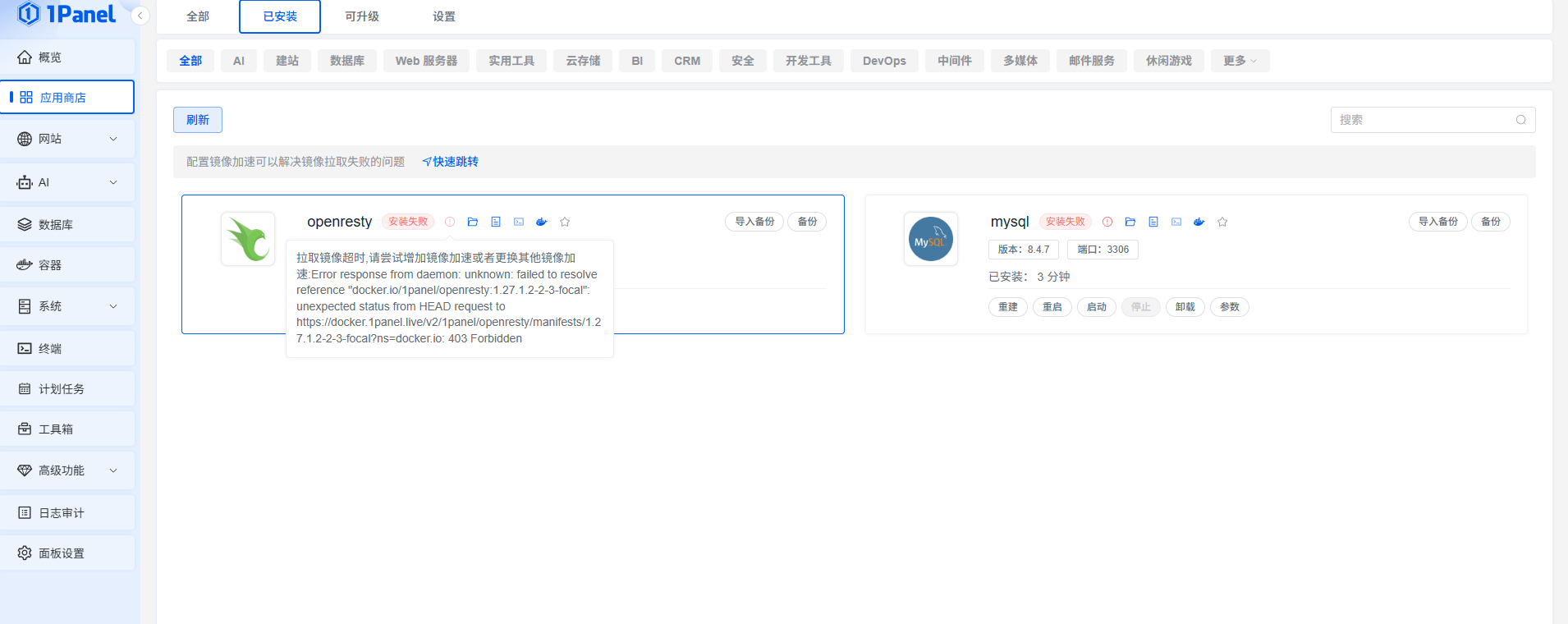Screen dimensions: 1568x624
Task: Click the mysql red error info icon
Action: click(x=1107, y=222)
